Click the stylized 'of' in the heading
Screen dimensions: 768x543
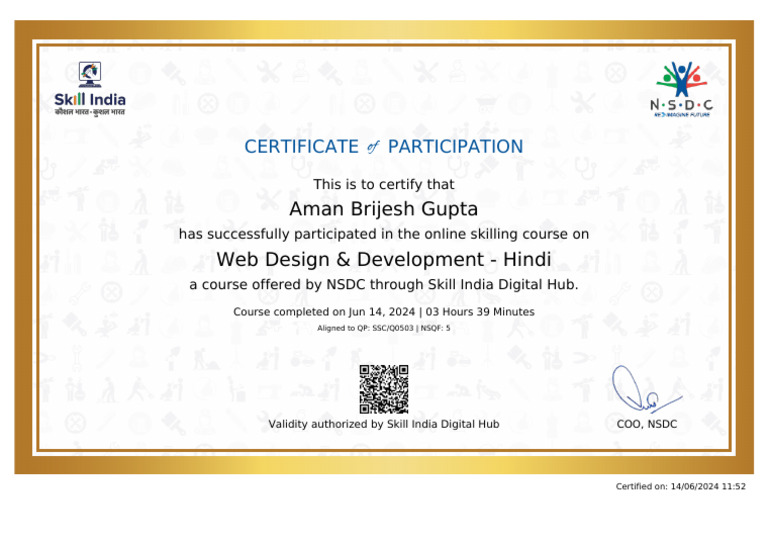(x=373, y=147)
